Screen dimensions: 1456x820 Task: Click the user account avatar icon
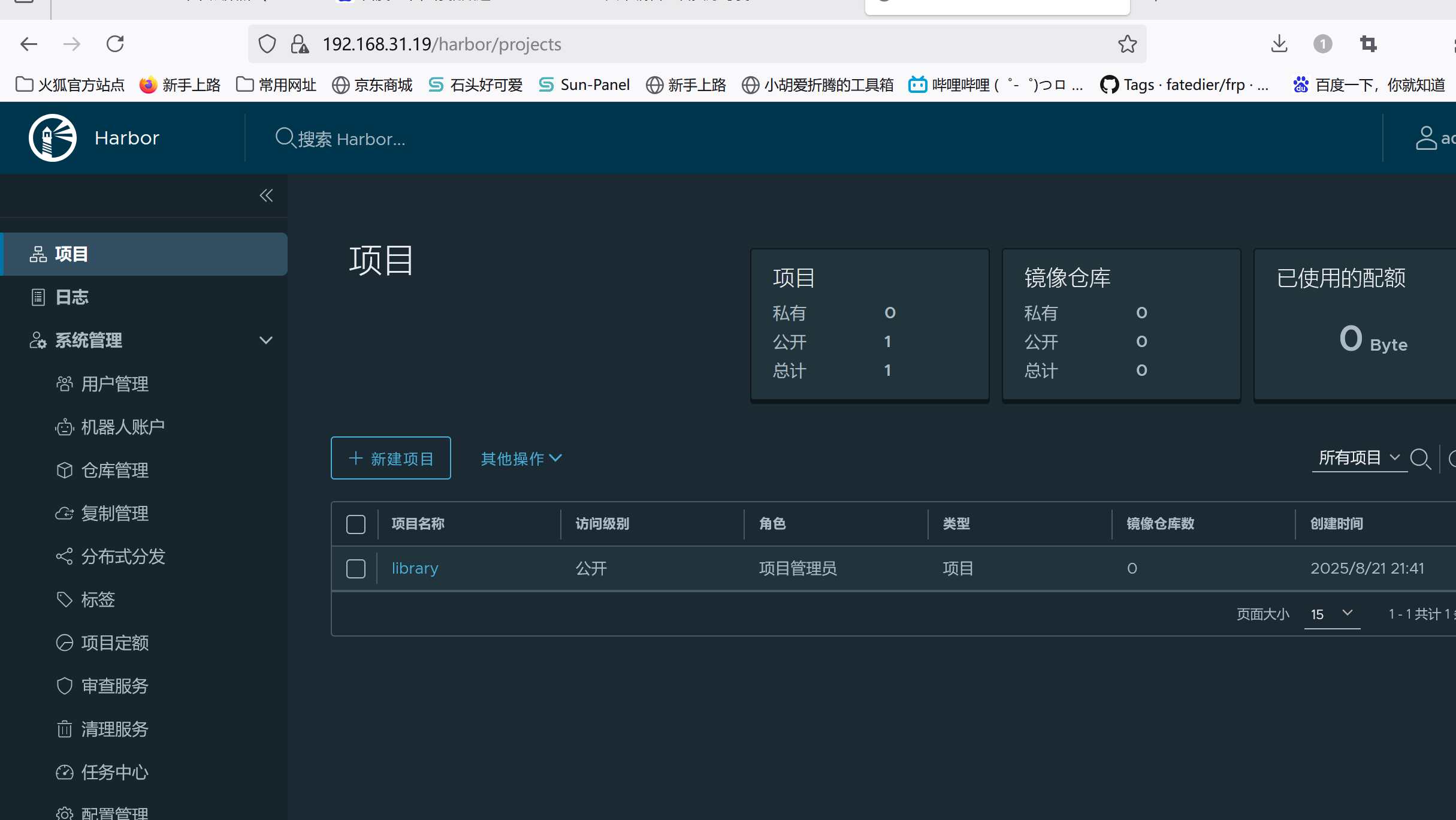pos(1426,138)
